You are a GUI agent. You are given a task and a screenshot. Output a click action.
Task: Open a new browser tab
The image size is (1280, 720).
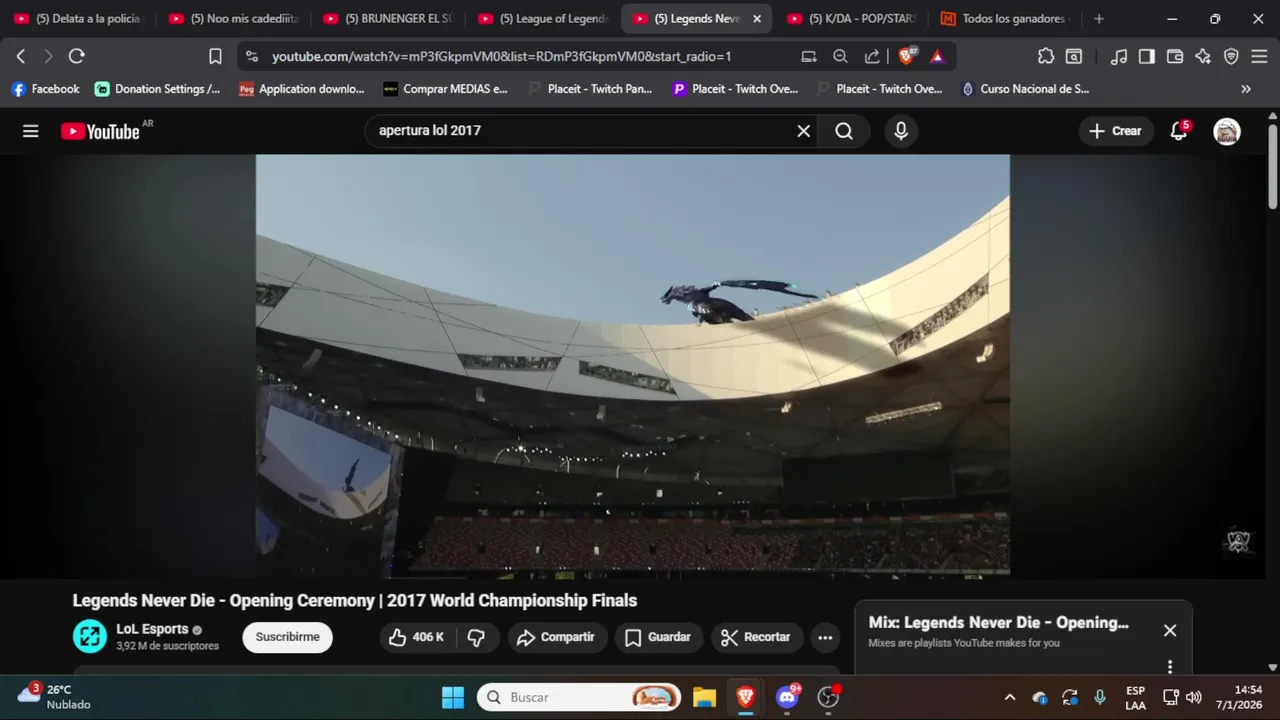point(1099,19)
